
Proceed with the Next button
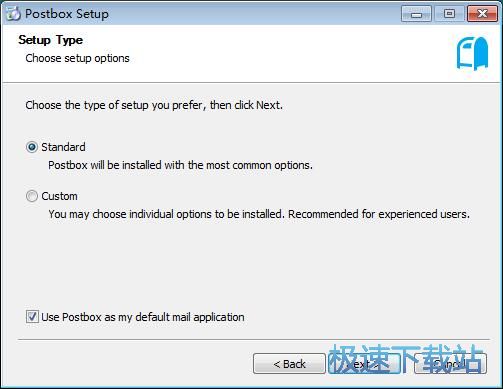point(364,364)
